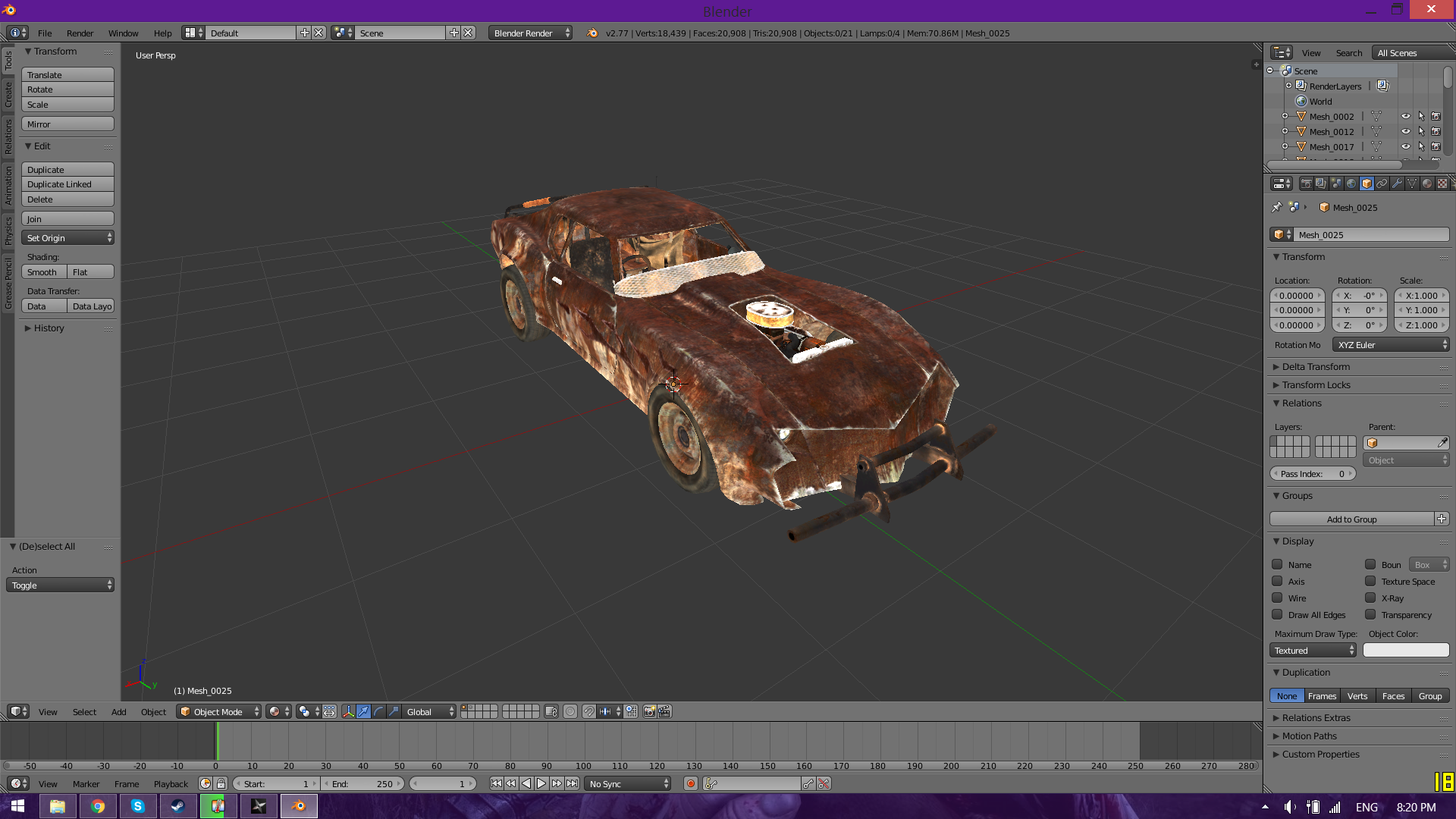This screenshot has height=819, width=1456.
Task: Open the Object Mode dropdown
Action: [x=219, y=711]
